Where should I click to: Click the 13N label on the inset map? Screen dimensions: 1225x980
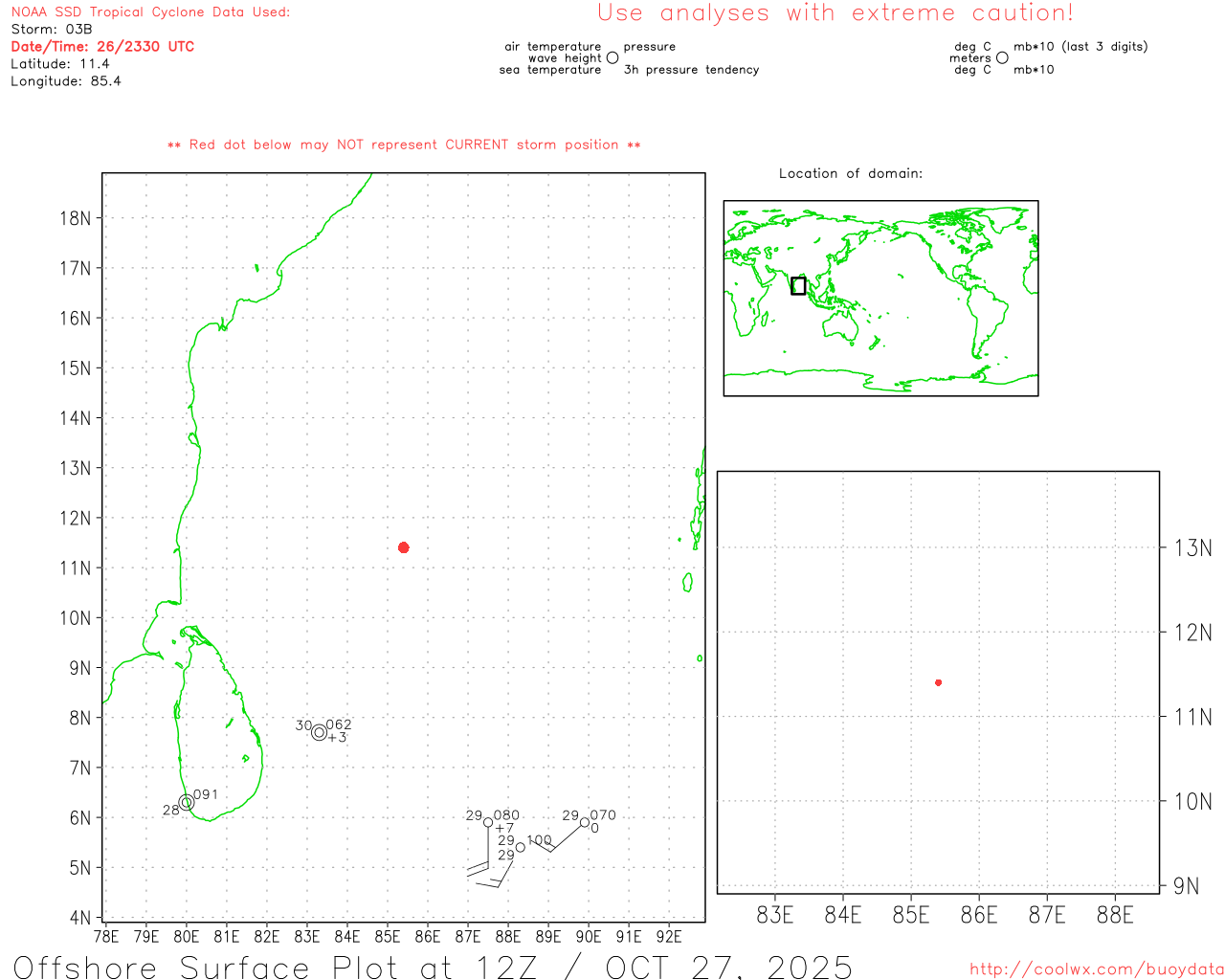(x=1193, y=547)
